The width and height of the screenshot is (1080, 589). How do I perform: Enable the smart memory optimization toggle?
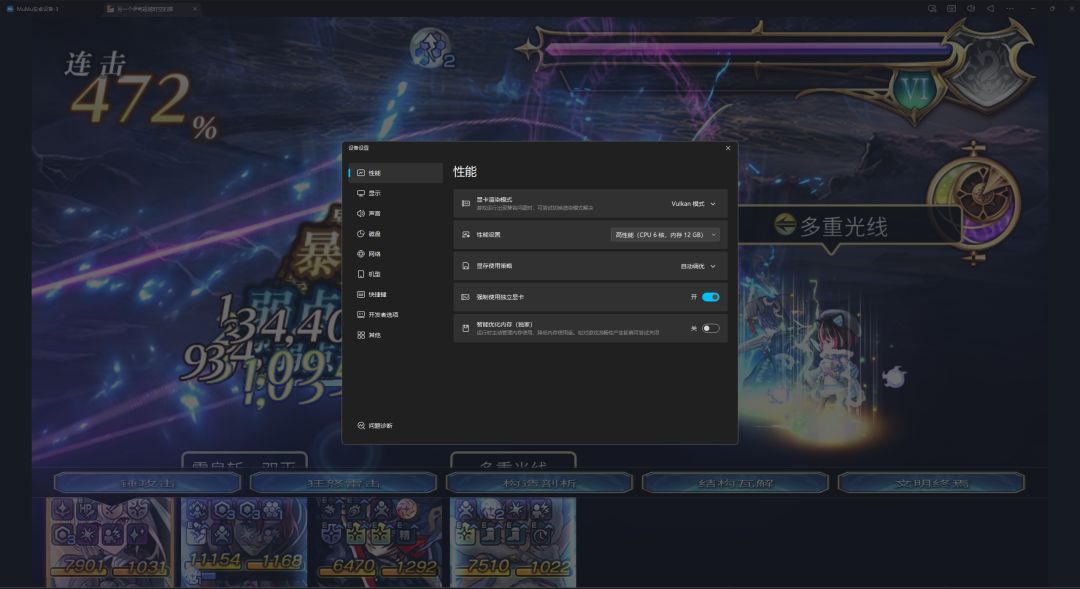710,329
